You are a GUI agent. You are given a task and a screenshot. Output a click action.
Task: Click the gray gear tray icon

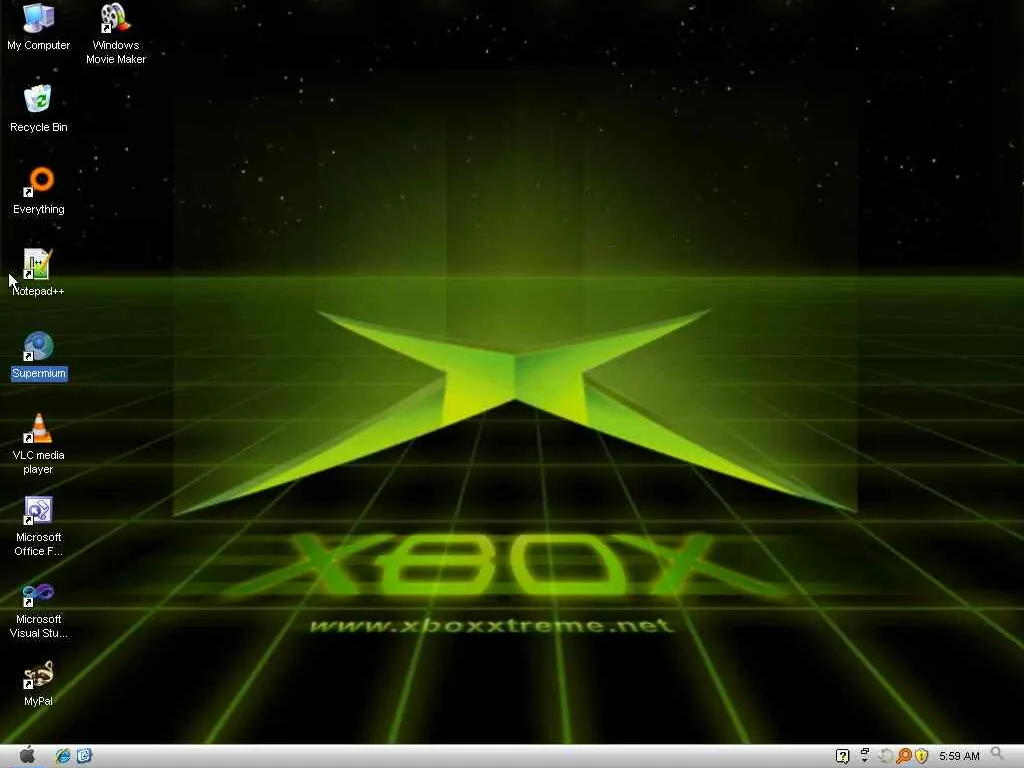(x=886, y=756)
